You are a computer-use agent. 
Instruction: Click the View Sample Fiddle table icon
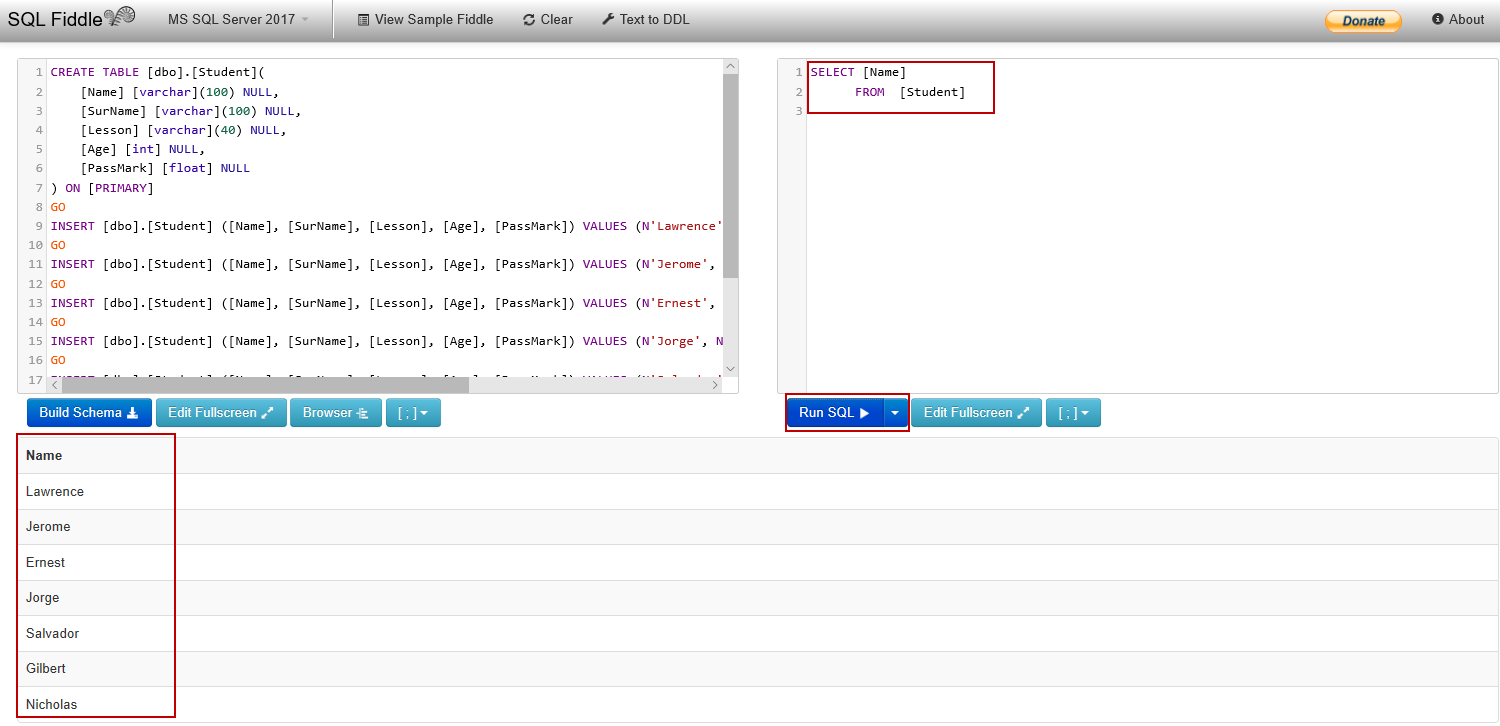click(364, 19)
